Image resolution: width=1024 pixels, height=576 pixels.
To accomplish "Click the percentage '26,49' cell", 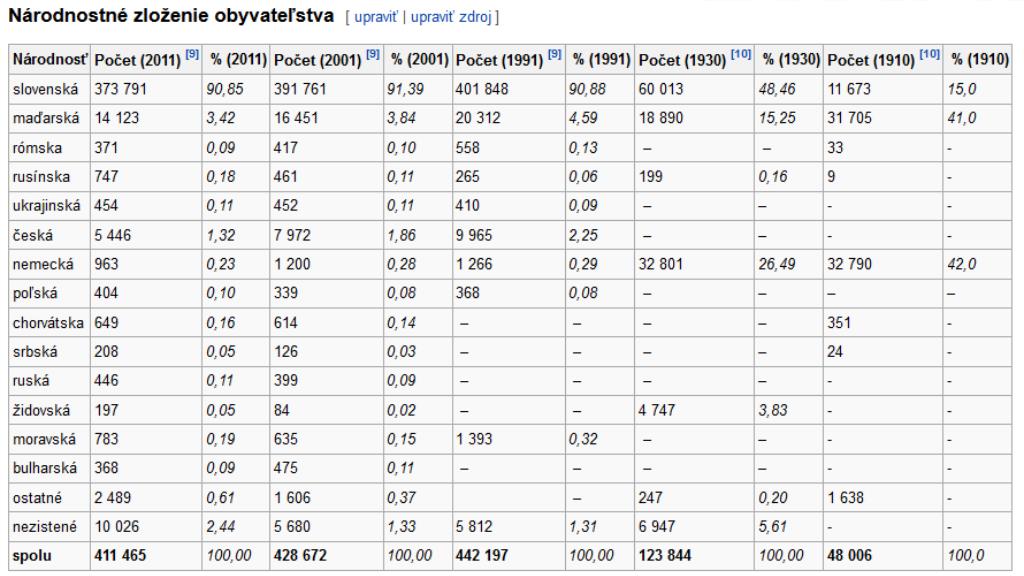I will (x=777, y=264).
